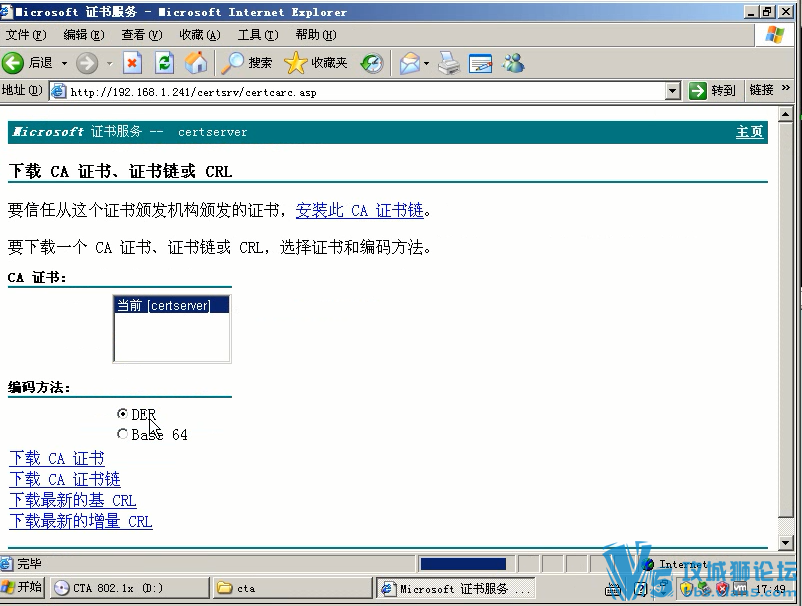The height and width of the screenshot is (606, 802).
Task: Expand the 链接 links toolbar chevron
Action: (x=786, y=88)
